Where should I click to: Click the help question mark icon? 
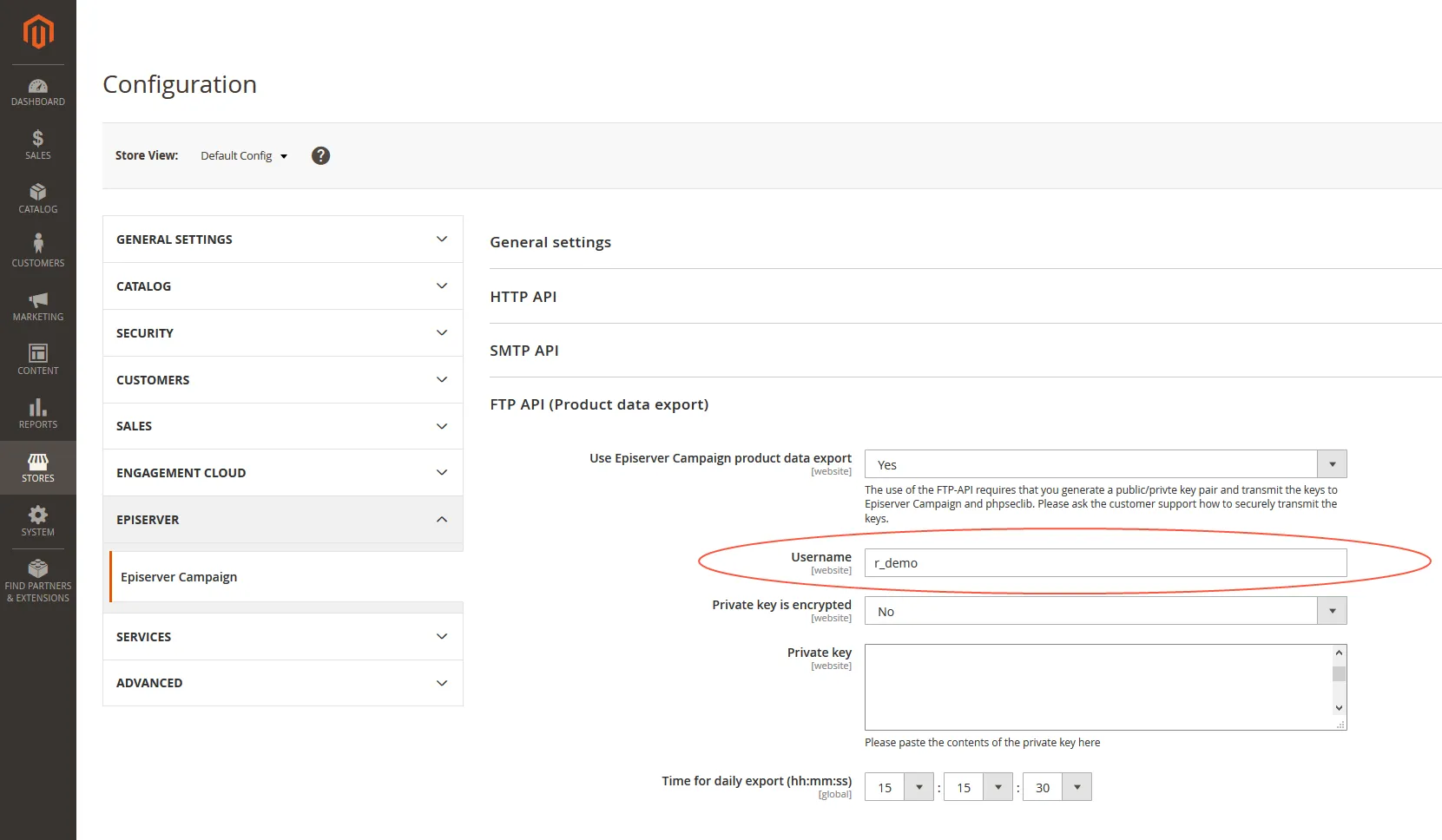coord(320,155)
